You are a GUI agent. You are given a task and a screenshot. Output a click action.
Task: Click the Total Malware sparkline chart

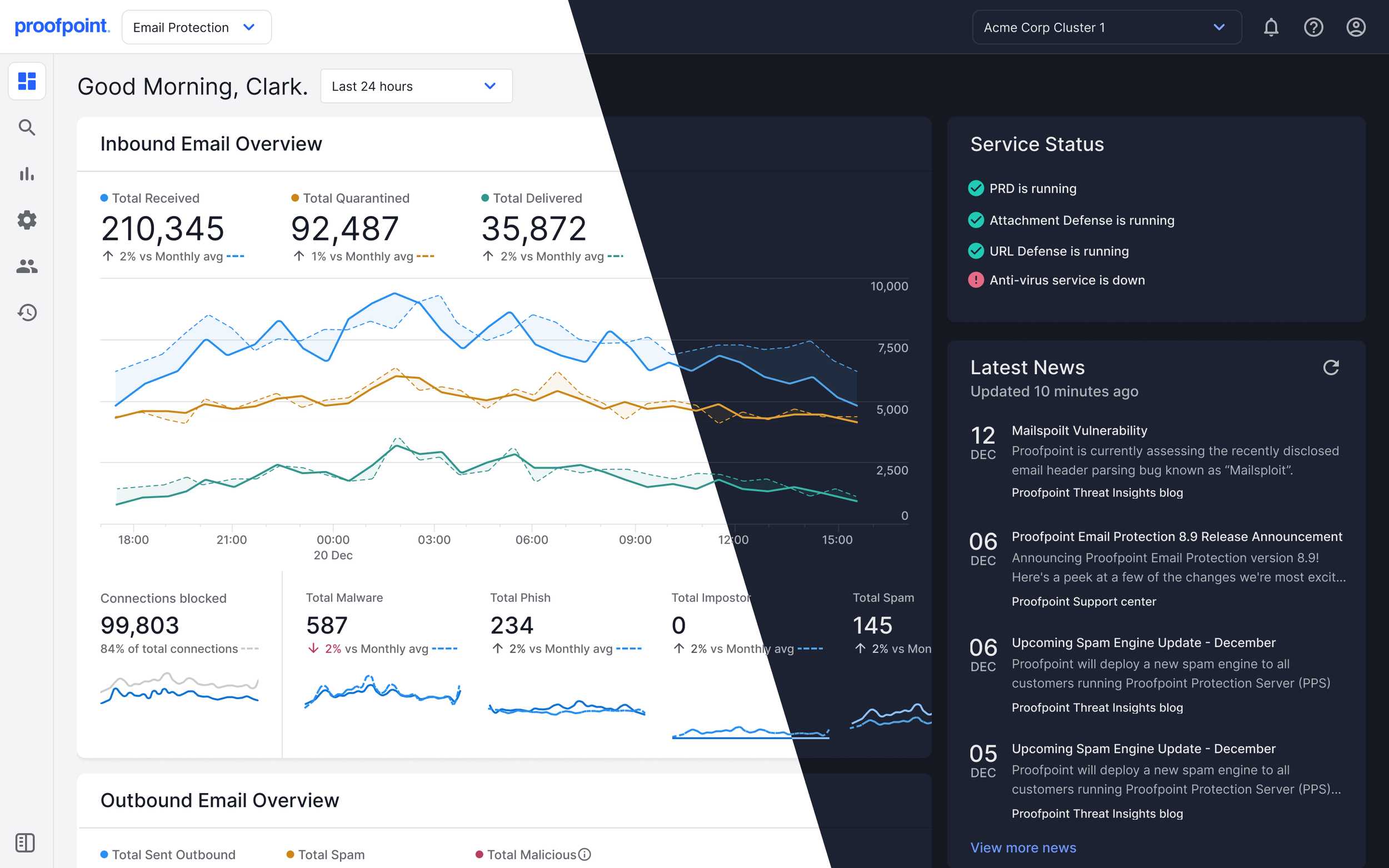click(x=382, y=692)
